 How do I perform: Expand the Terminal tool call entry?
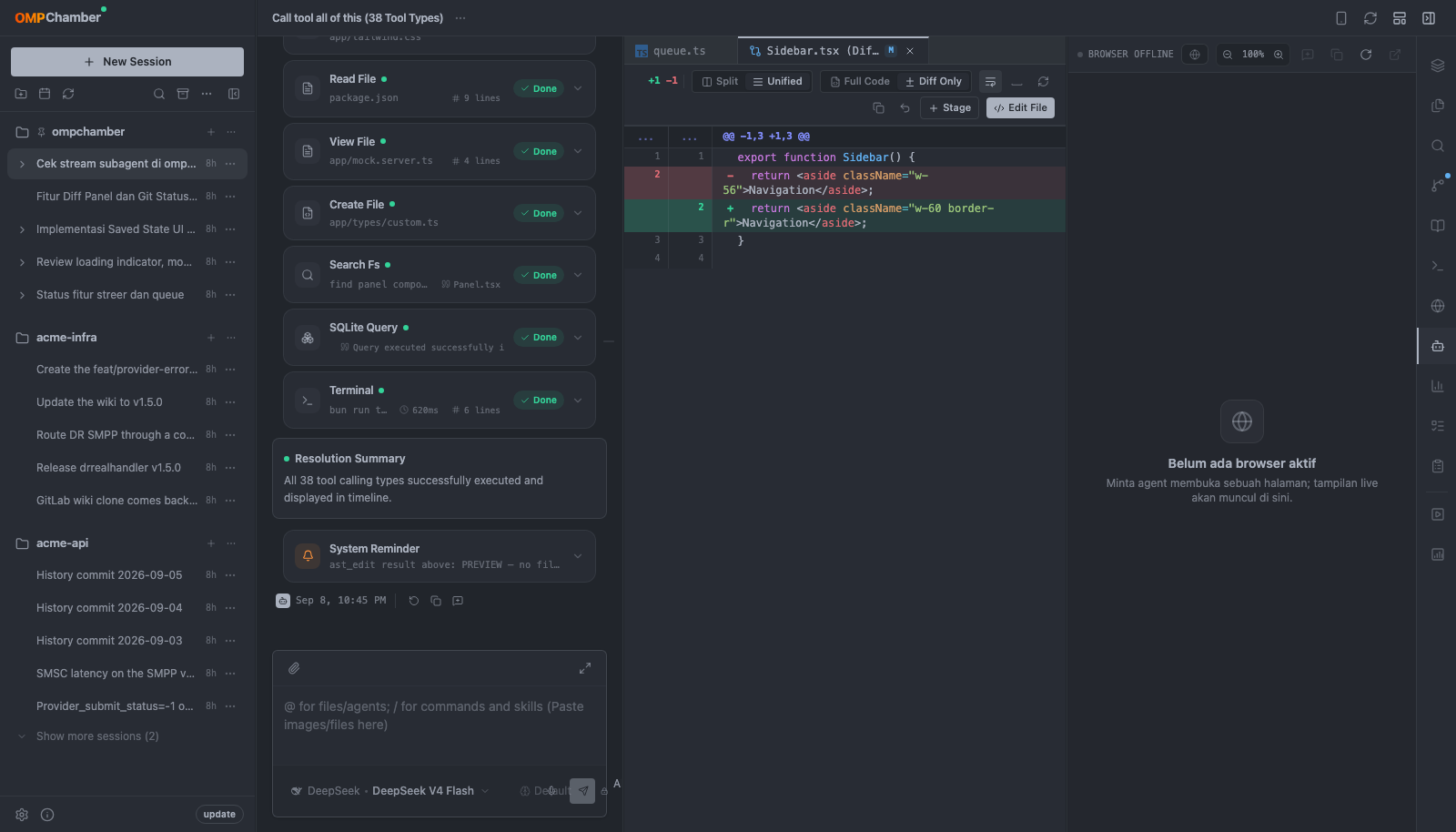click(578, 400)
